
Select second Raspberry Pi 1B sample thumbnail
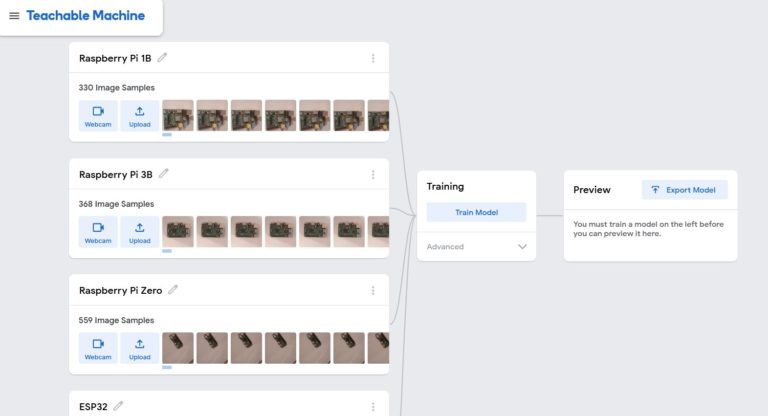[x=212, y=116]
